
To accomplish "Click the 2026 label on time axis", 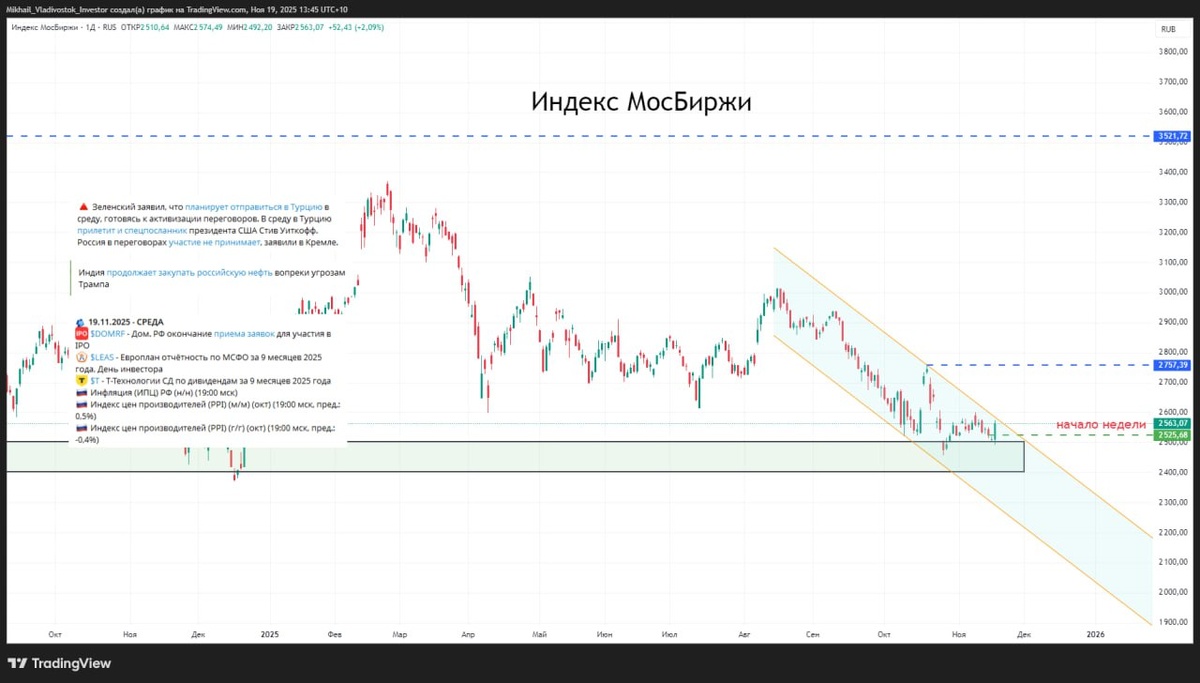I will click(x=1096, y=634).
